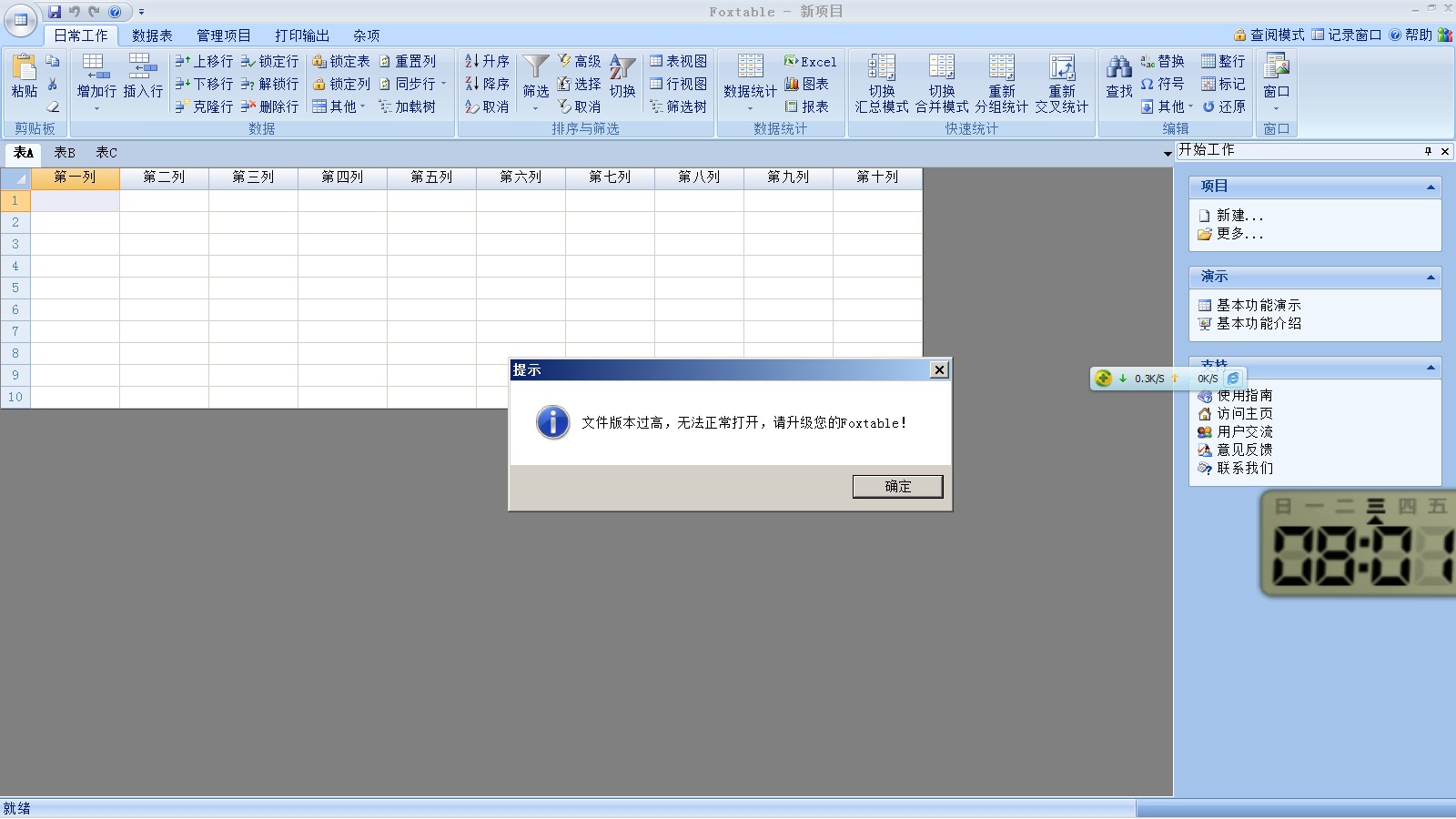Close the 提示 dialog with X
This screenshot has height=819, width=1456.
[939, 369]
